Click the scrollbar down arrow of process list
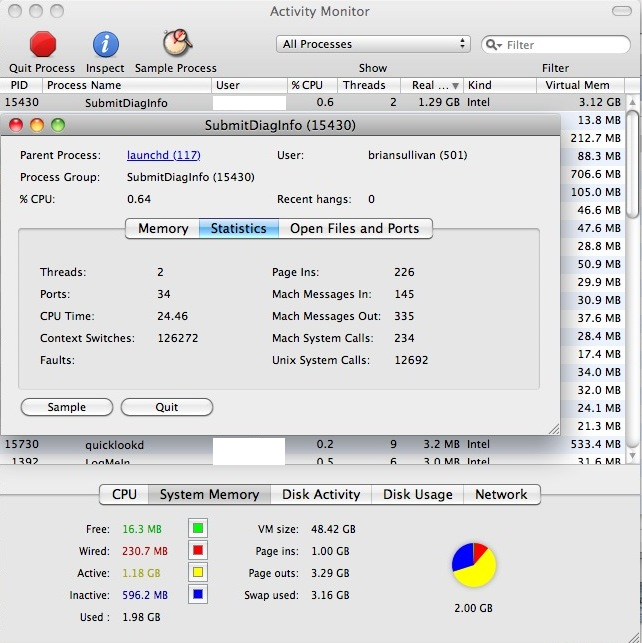 pos(633,455)
